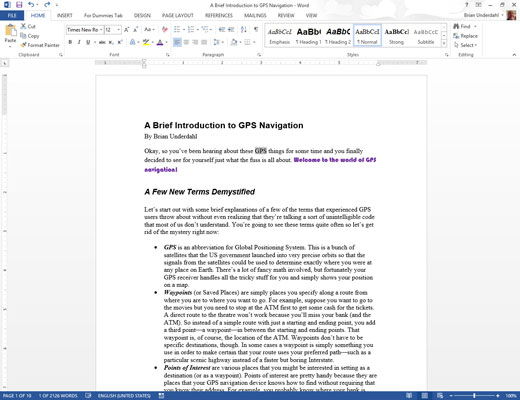Toggle strikethrough formatting

[x=102, y=42]
